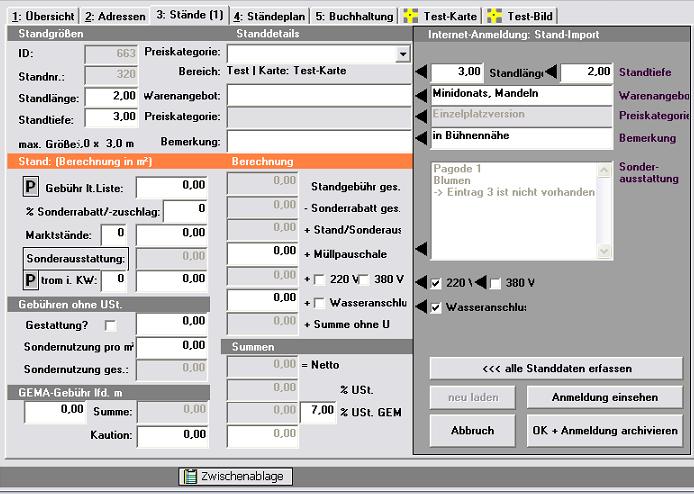Click the Standtiefe input field with 3,00
Image resolution: width=694 pixels, height=494 pixels.
111,118
